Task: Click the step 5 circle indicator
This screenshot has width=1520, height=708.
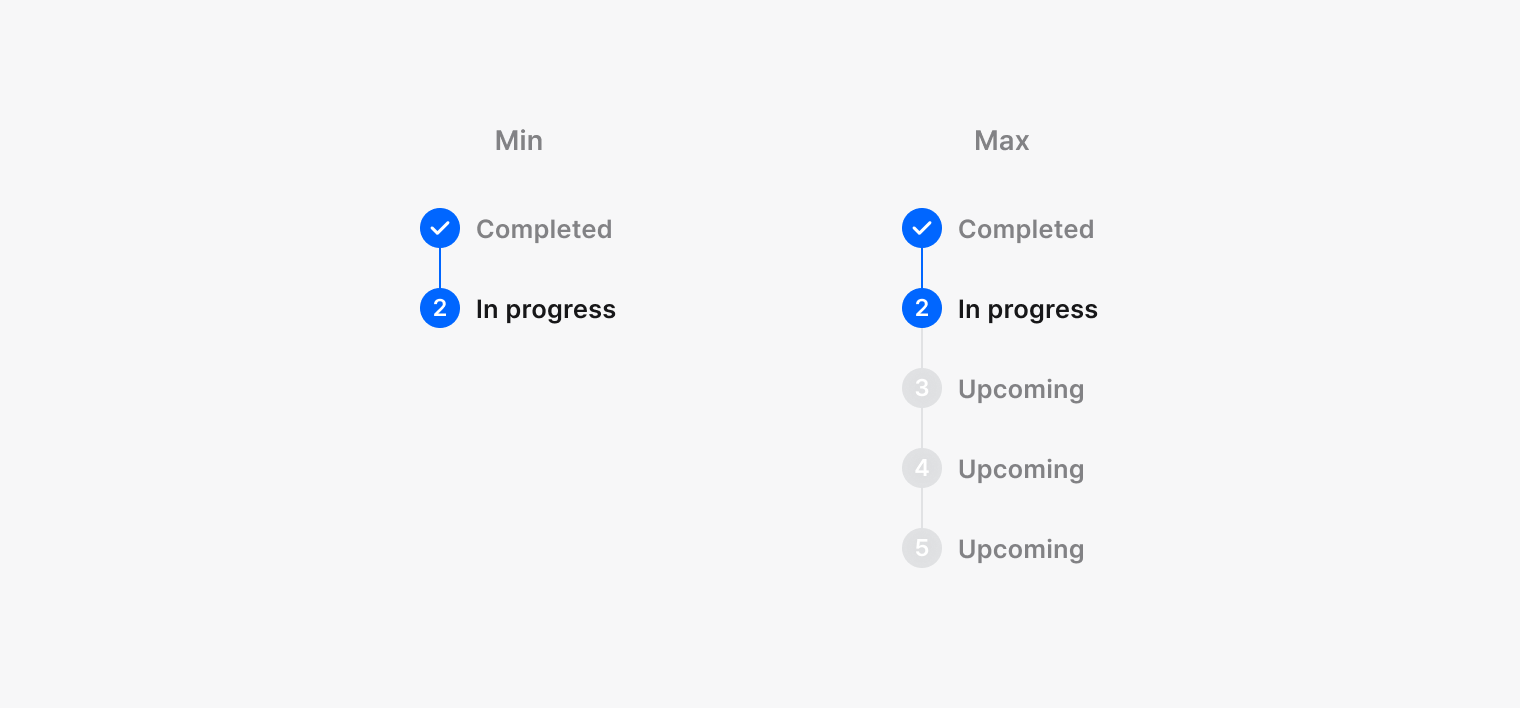Action: (x=922, y=548)
